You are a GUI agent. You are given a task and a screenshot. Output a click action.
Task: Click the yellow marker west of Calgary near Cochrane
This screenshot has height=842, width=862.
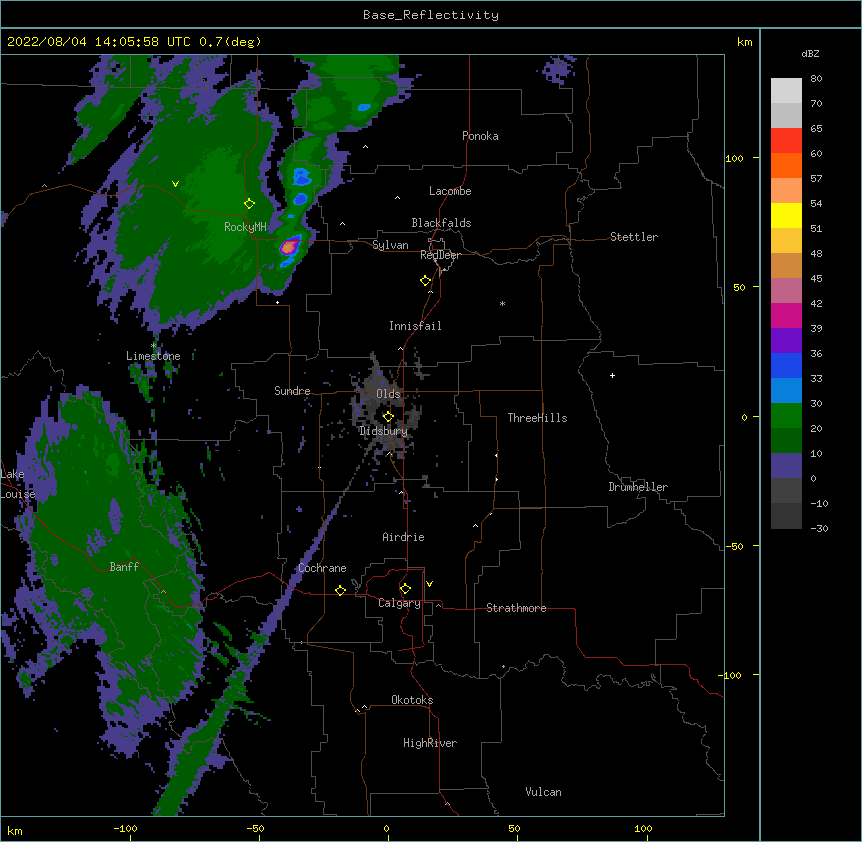tap(340, 590)
